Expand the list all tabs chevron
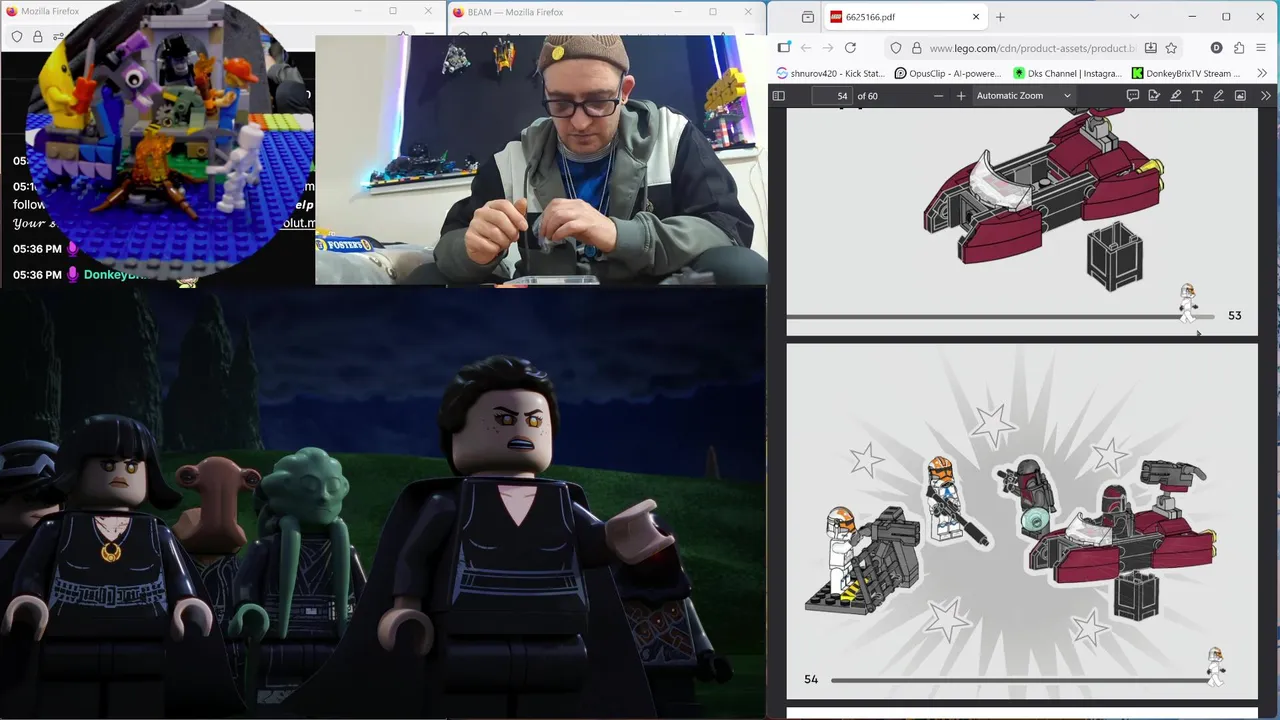The width and height of the screenshot is (1280, 720). 1134,17
